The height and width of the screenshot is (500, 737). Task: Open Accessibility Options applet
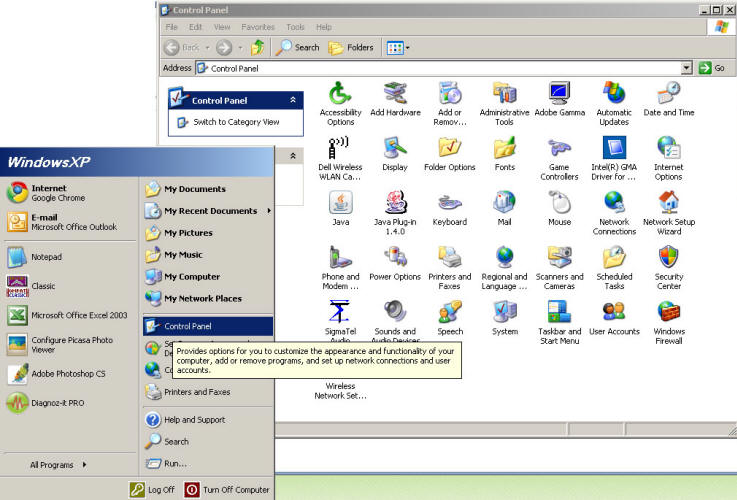(x=340, y=94)
